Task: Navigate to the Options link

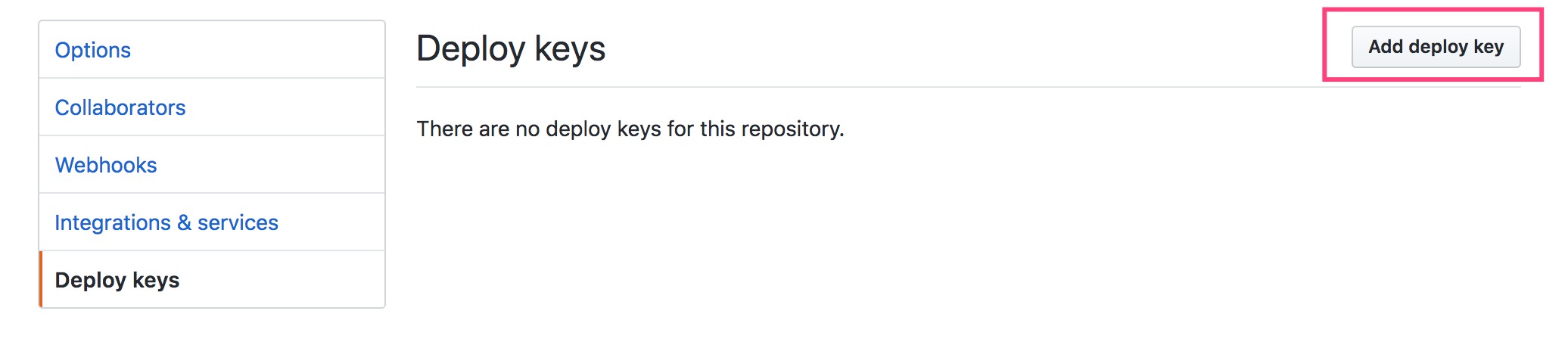Action: pyautogui.click(x=93, y=50)
